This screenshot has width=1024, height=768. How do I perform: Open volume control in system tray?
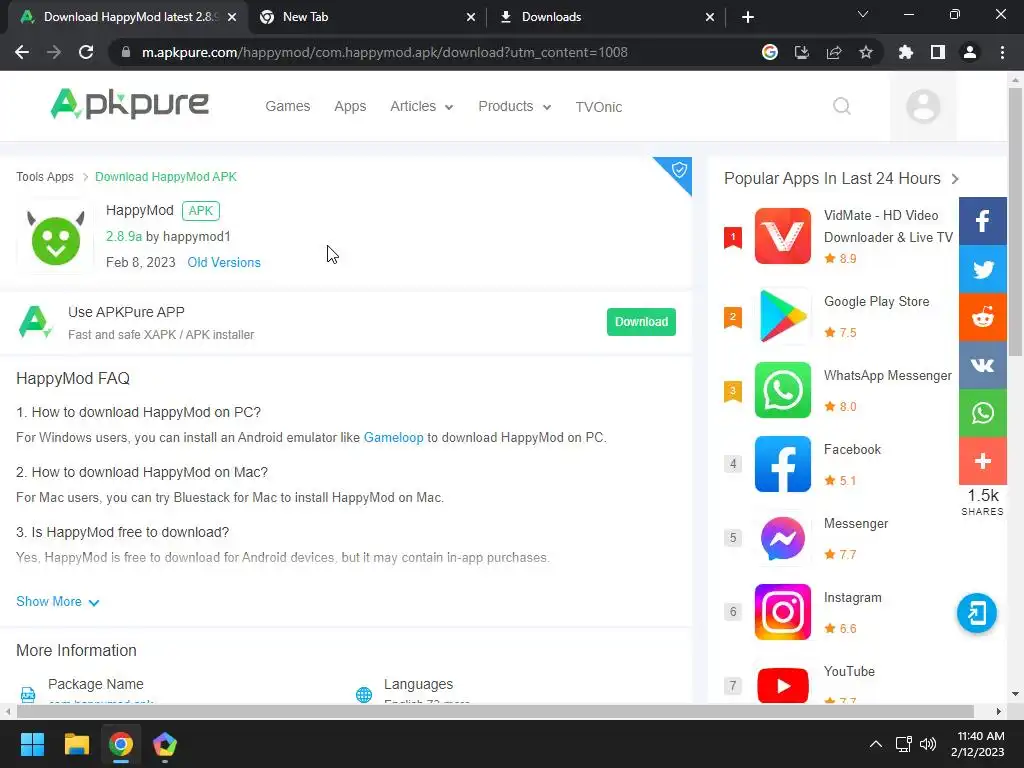point(927,744)
